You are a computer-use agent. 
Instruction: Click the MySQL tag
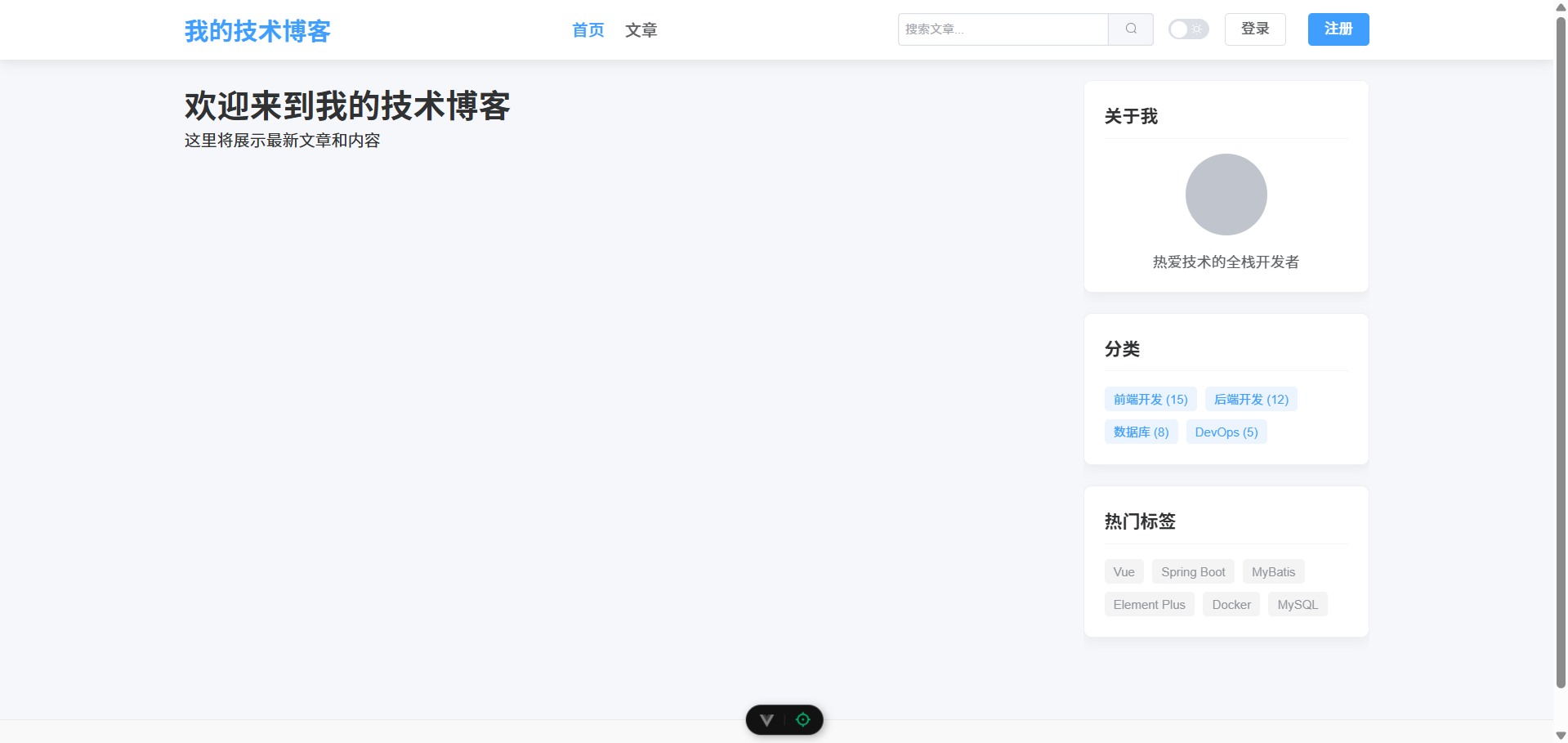[x=1298, y=604]
